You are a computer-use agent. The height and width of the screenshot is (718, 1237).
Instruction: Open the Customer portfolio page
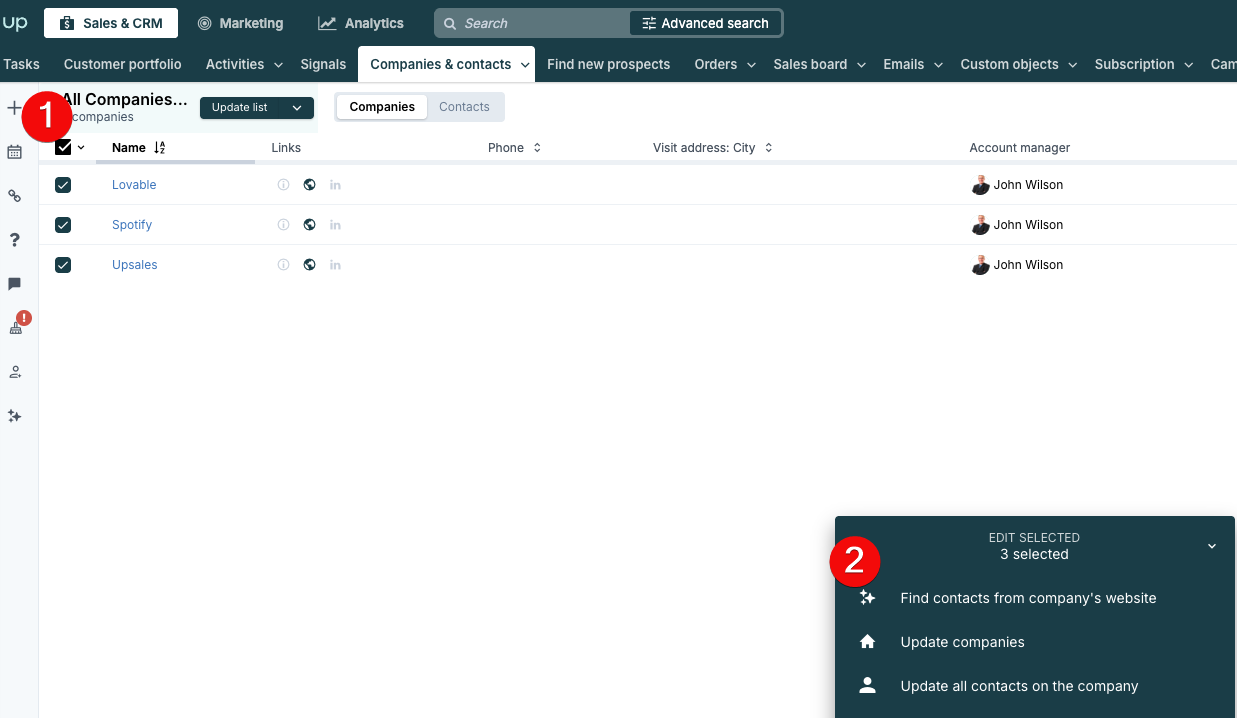click(123, 64)
